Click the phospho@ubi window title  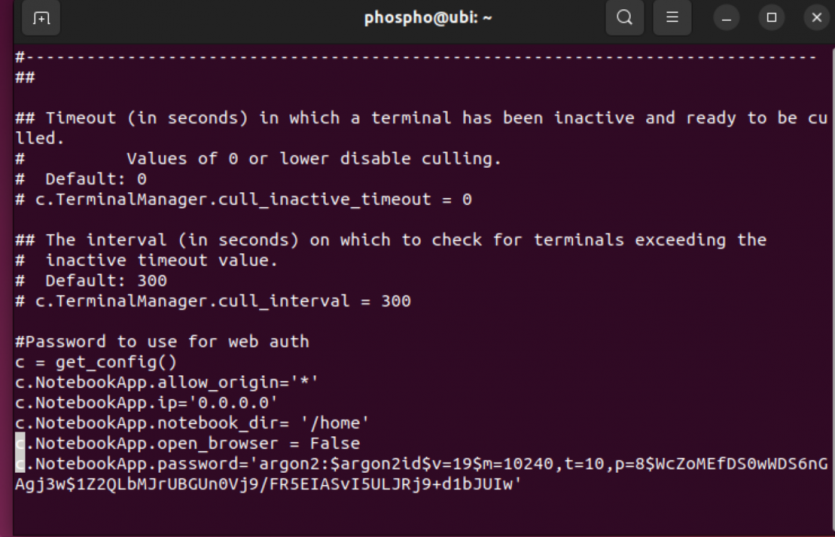[x=428, y=18]
